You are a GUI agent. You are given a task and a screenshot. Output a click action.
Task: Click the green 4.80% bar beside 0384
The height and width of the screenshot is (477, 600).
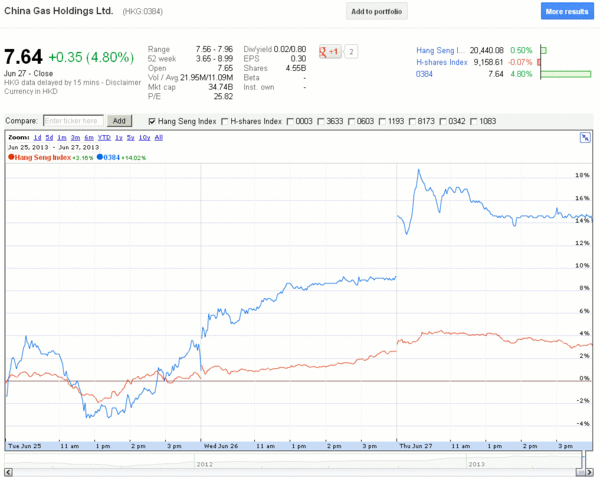(566, 74)
